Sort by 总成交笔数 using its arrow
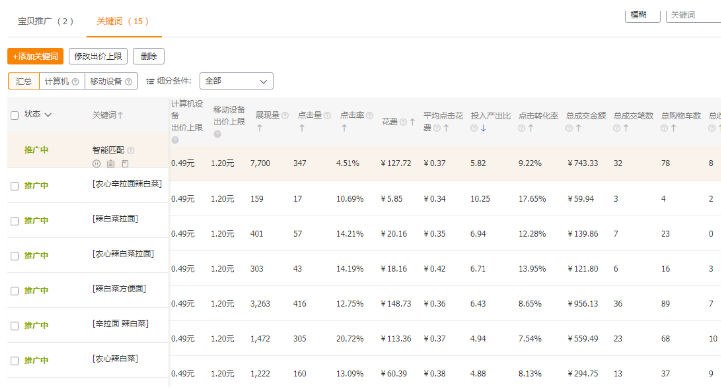721x389 pixels. point(626,128)
